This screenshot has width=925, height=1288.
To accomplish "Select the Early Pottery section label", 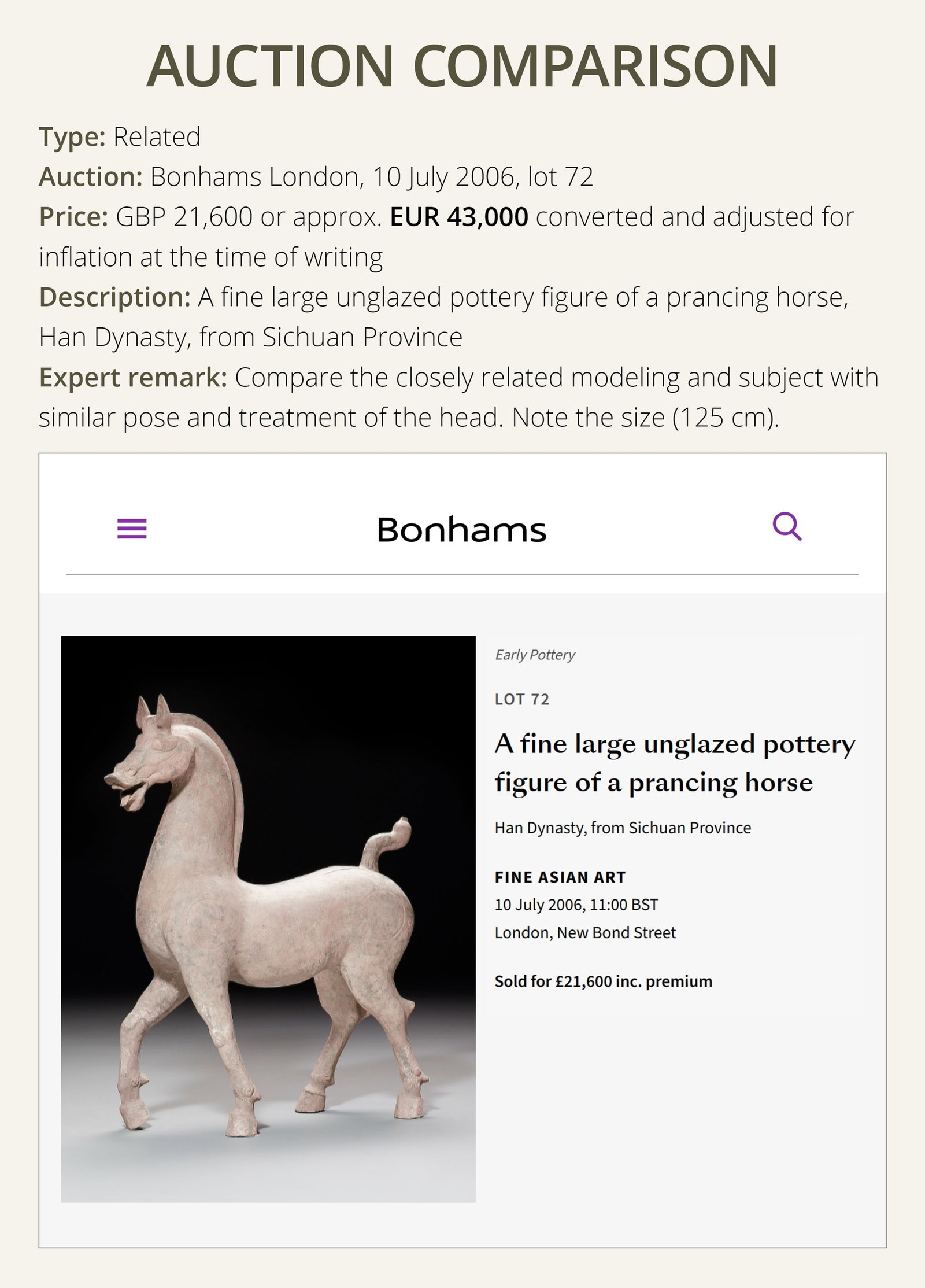I will (x=535, y=655).
